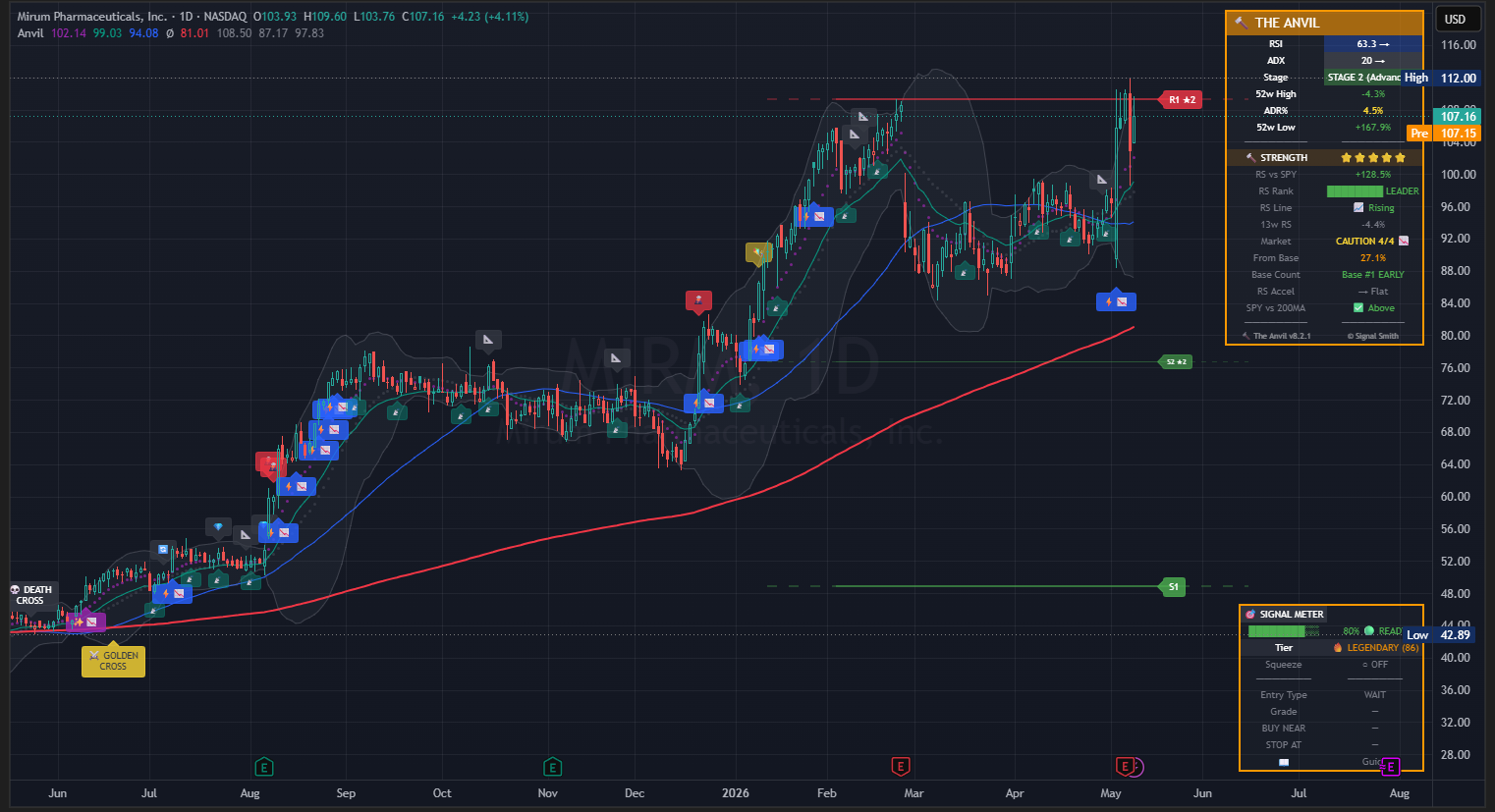Screen dimensions: 1495x812
Task: Click the S1 support level tag
Action: tap(1173, 587)
